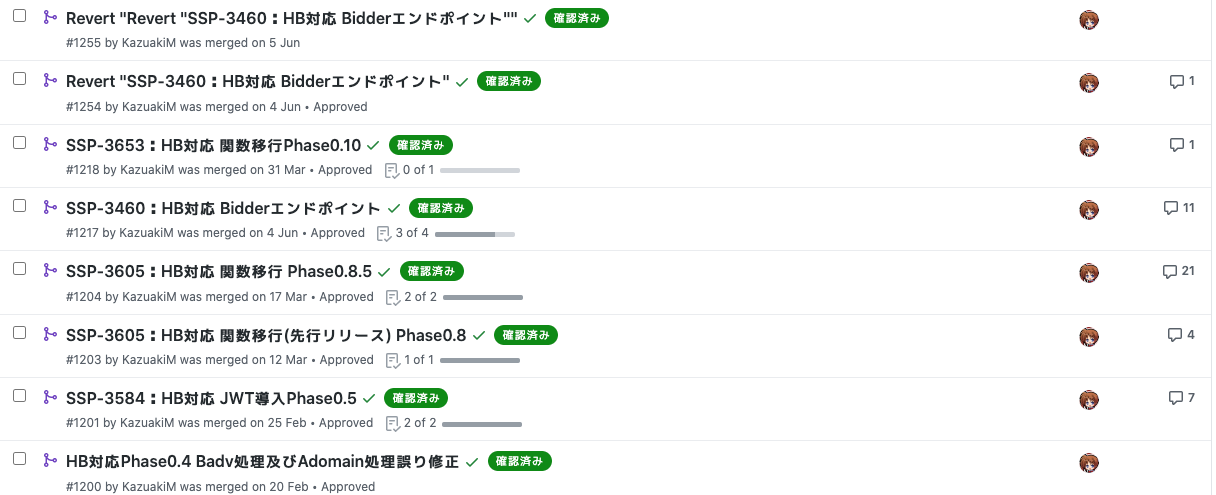Viewport: 1216px width, 495px height.
Task: Click comment icon showing 21 comments
Action: click(1169, 272)
